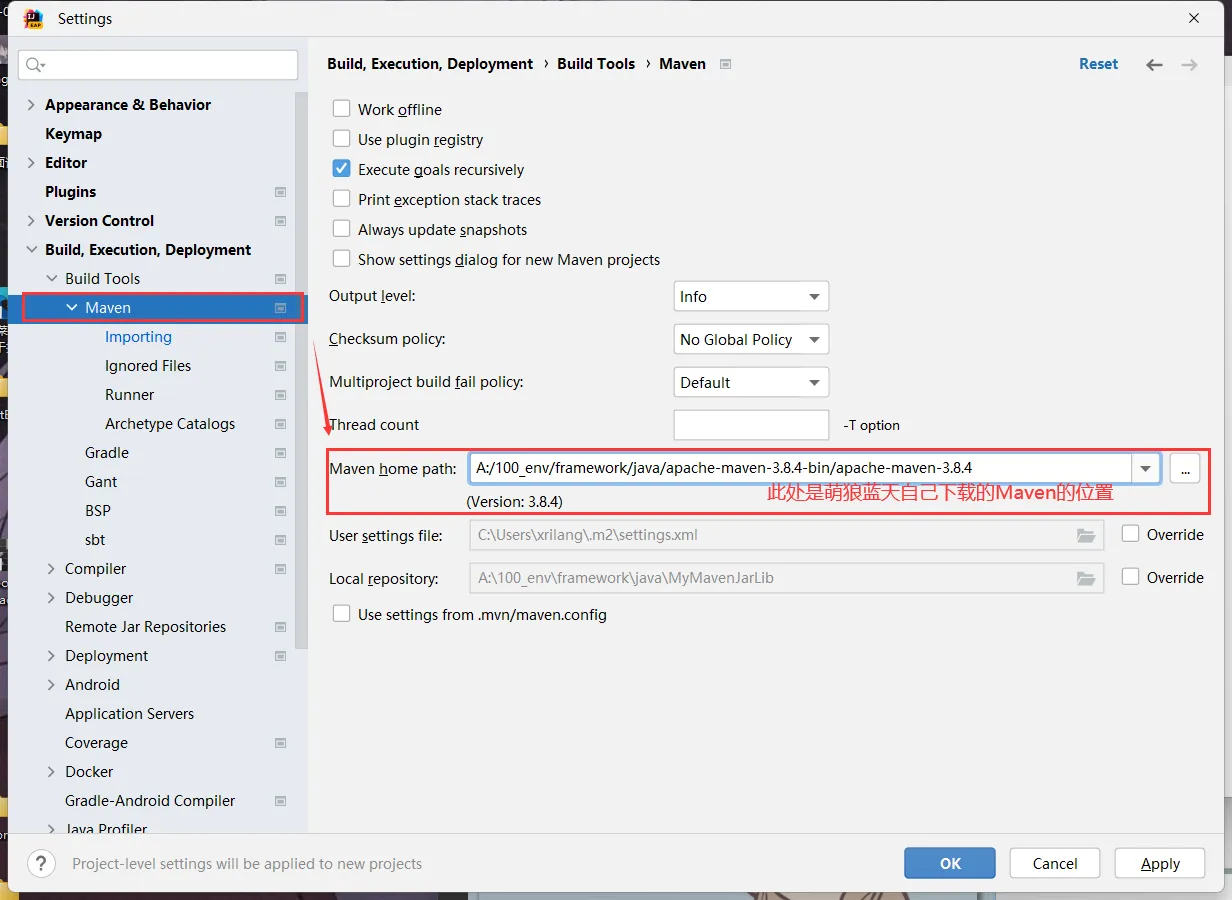Image resolution: width=1232 pixels, height=900 pixels.
Task: Click the back navigation arrow icon
Action: (x=1154, y=65)
